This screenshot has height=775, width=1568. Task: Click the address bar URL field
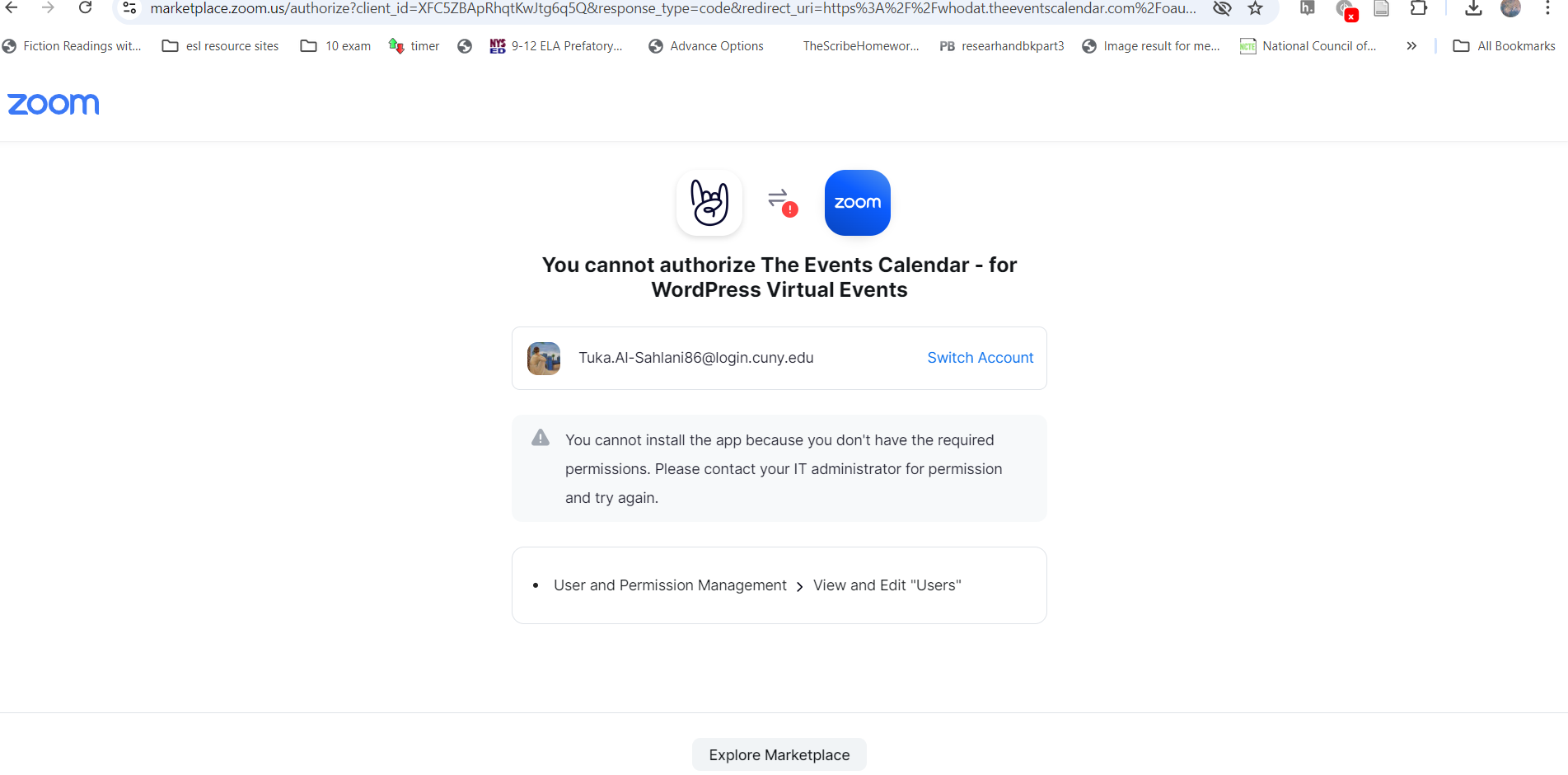pyautogui.click(x=672, y=8)
